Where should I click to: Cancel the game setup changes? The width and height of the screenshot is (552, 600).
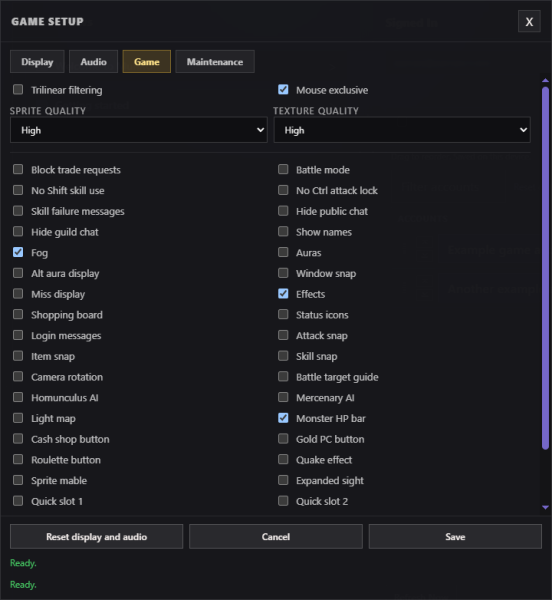tap(276, 536)
